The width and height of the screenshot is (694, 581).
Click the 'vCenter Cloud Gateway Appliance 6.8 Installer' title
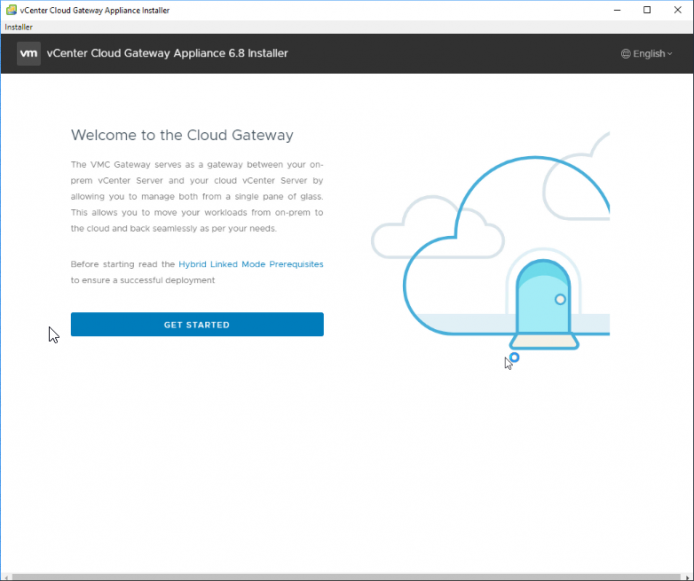167,53
